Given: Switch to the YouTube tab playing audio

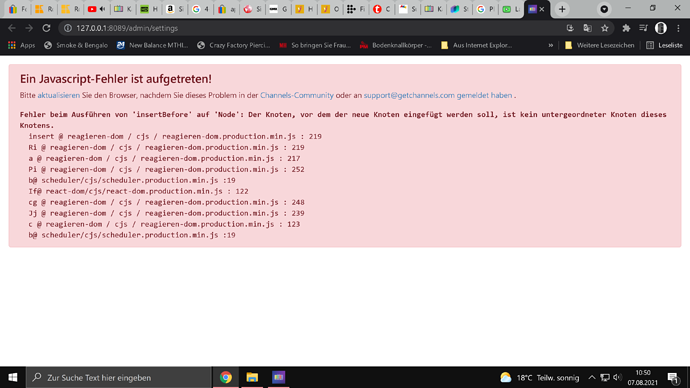Looking at the screenshot, I should click(x=97, y=9).
